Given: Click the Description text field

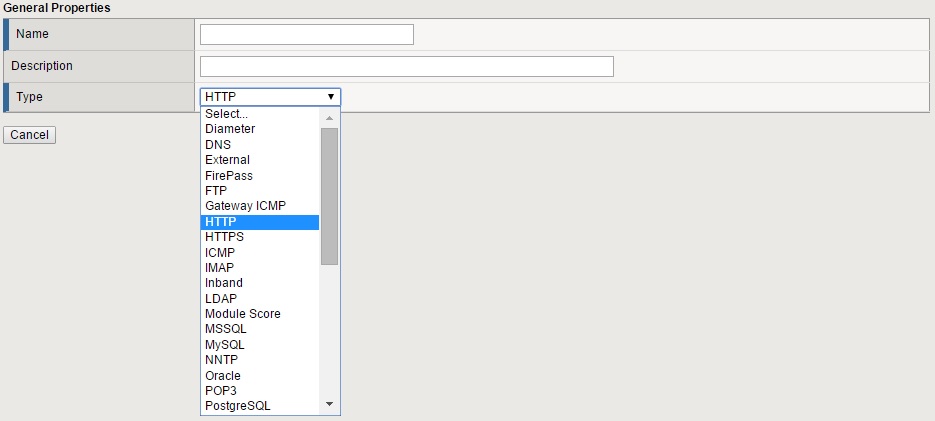Looking at the screenshot, I should pyautogui.click(x=406, y=66).
